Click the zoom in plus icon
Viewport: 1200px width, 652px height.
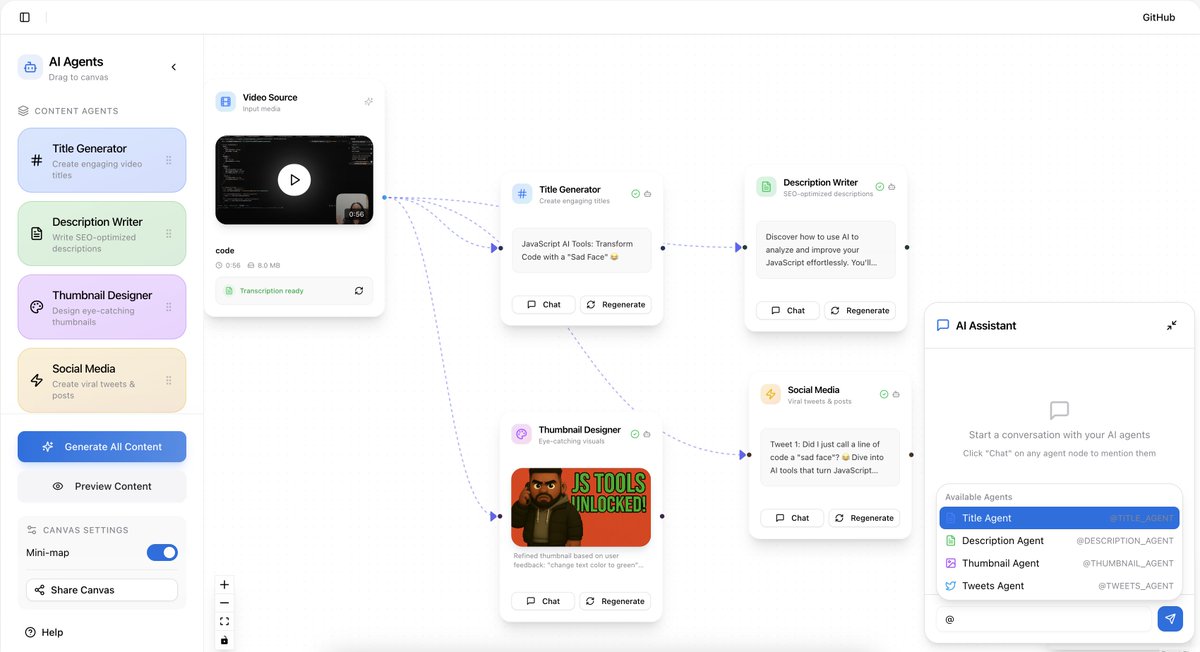[x=224, y=585]
